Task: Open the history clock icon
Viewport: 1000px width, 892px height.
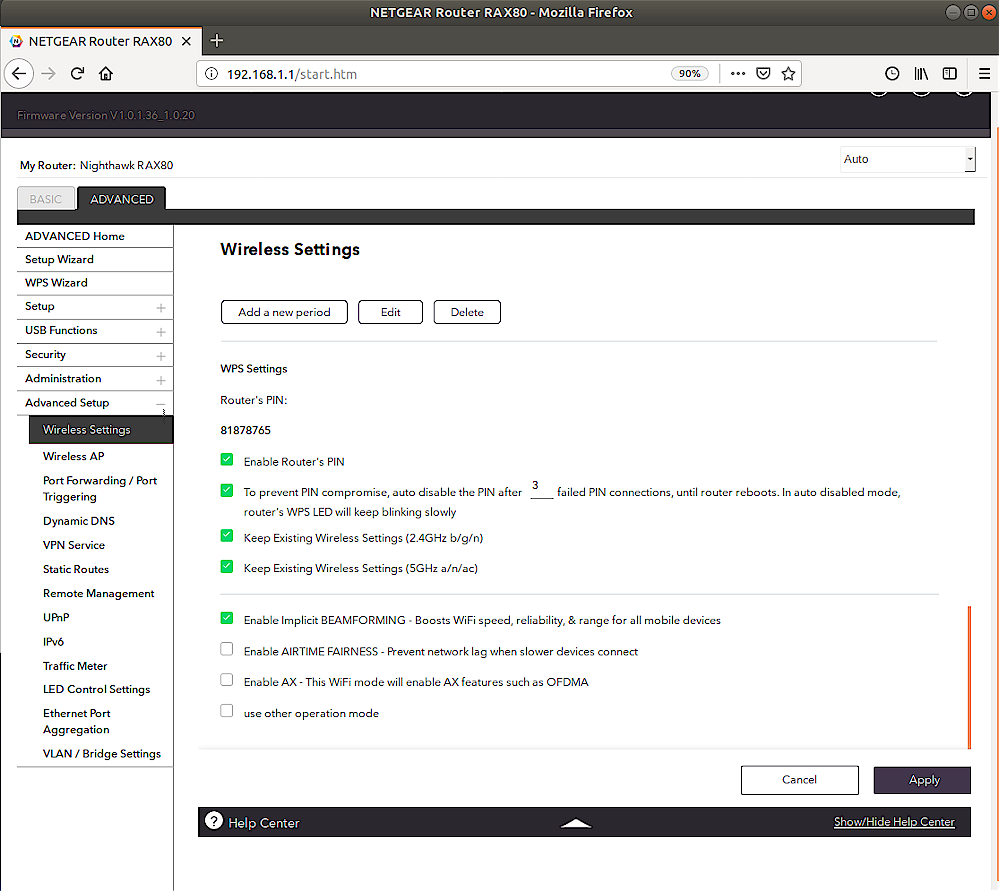Action: (x=892, y=74)
